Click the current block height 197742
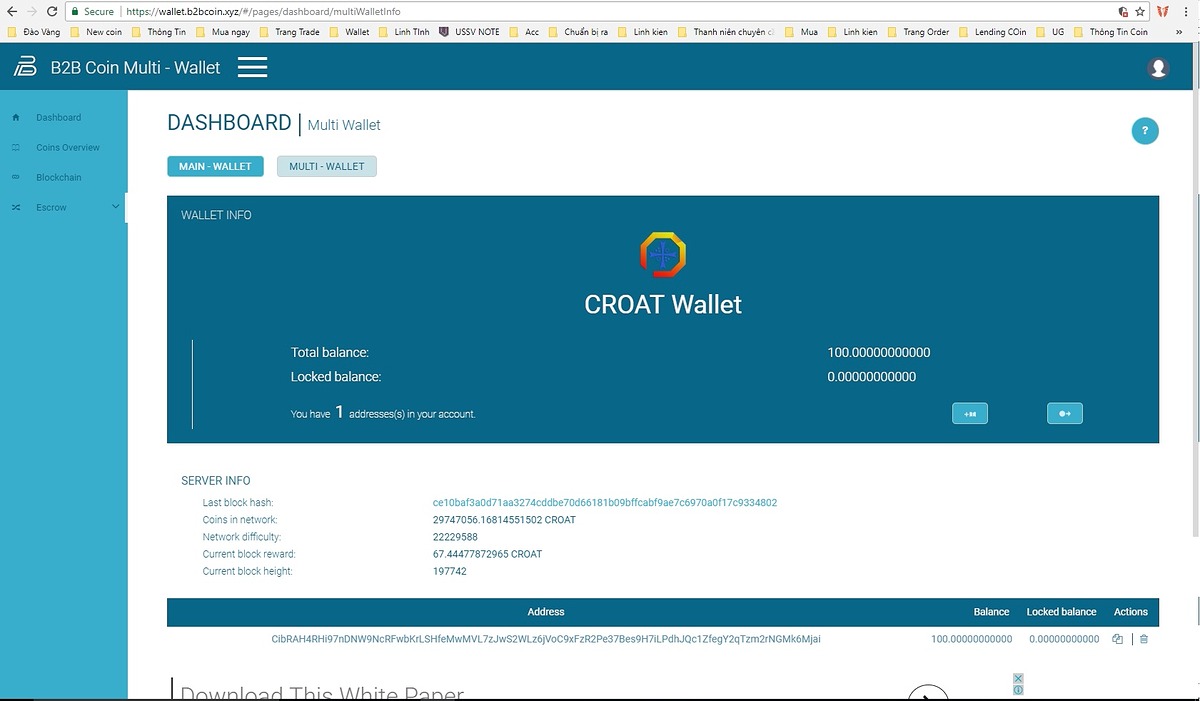1200x701 pixels. (x=449, y=571)
